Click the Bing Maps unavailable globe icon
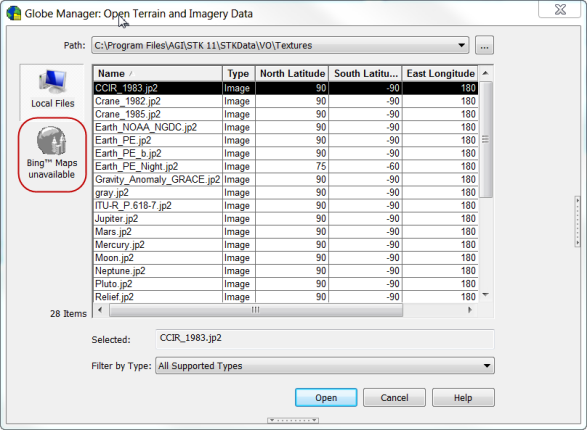 point(52,141)
